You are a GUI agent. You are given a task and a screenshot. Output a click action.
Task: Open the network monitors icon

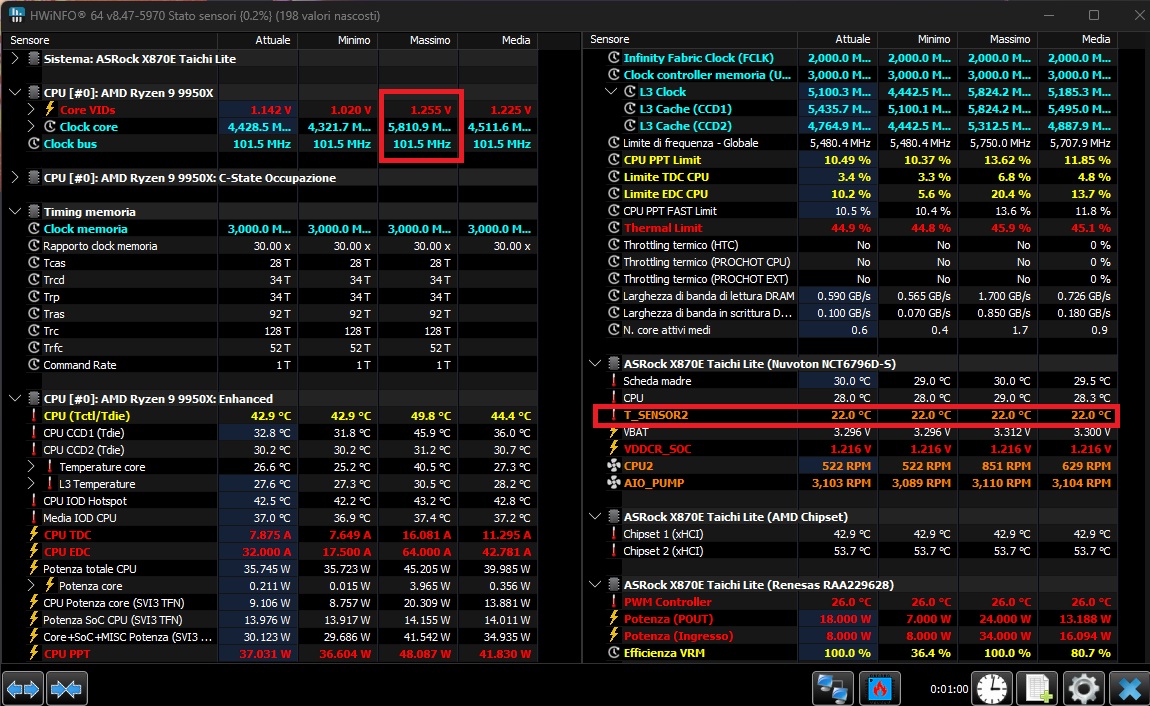coord(832,689)
